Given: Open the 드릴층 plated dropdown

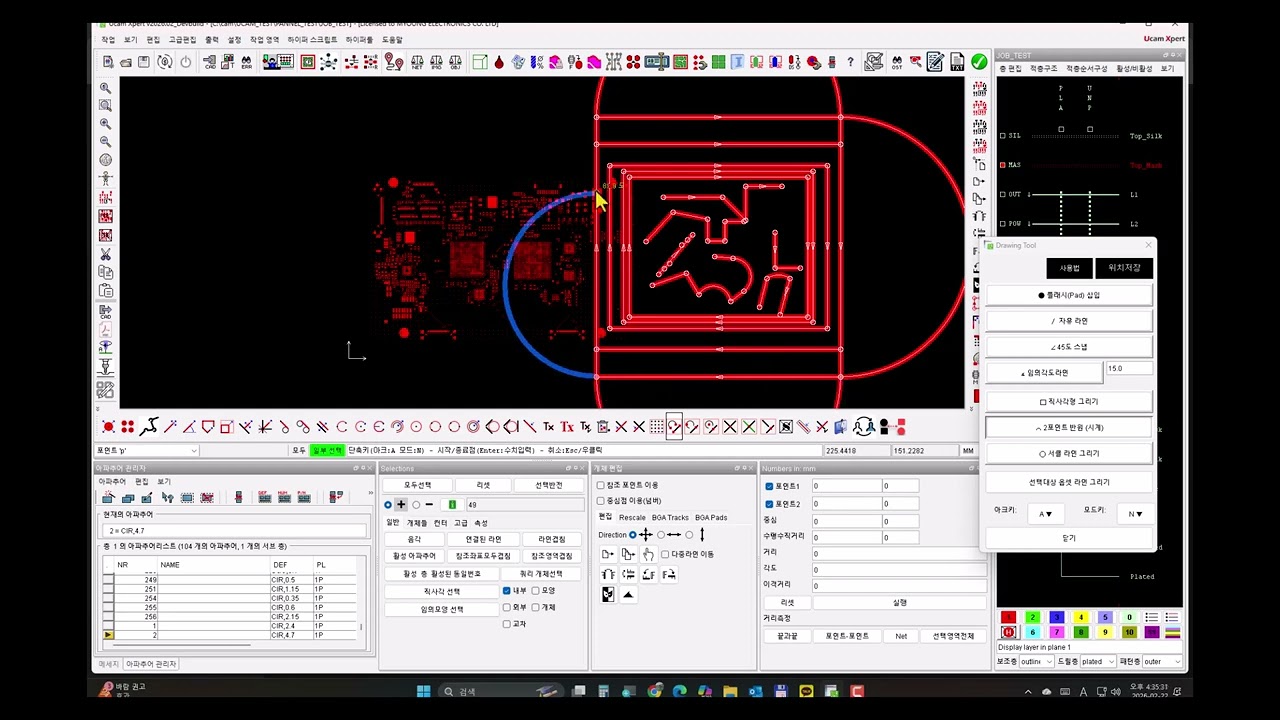Looking at the screenshot, I should tap(1097, 661).
